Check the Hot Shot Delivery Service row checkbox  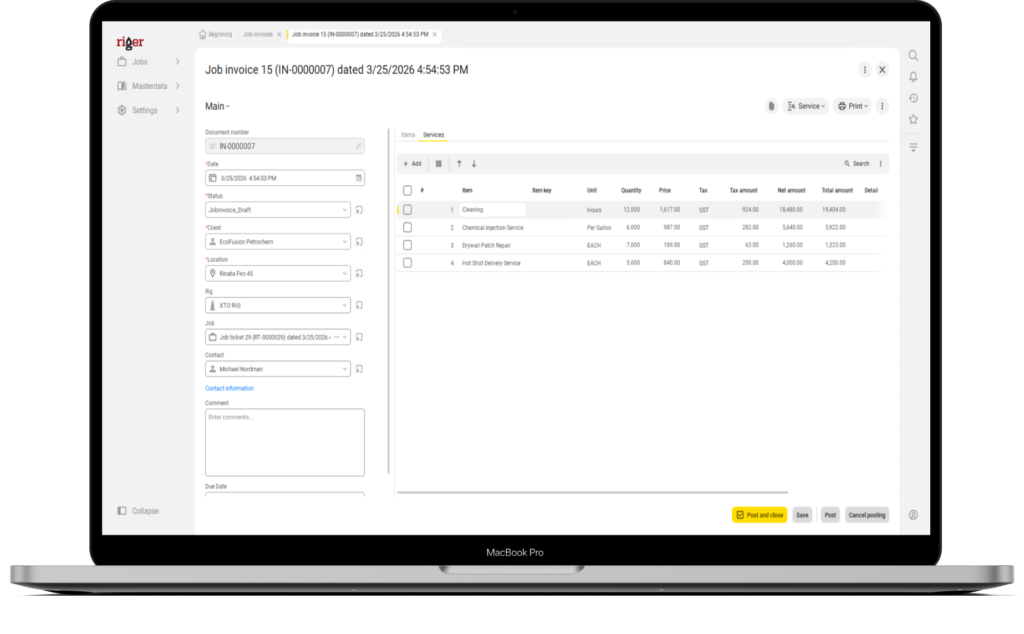408,263
